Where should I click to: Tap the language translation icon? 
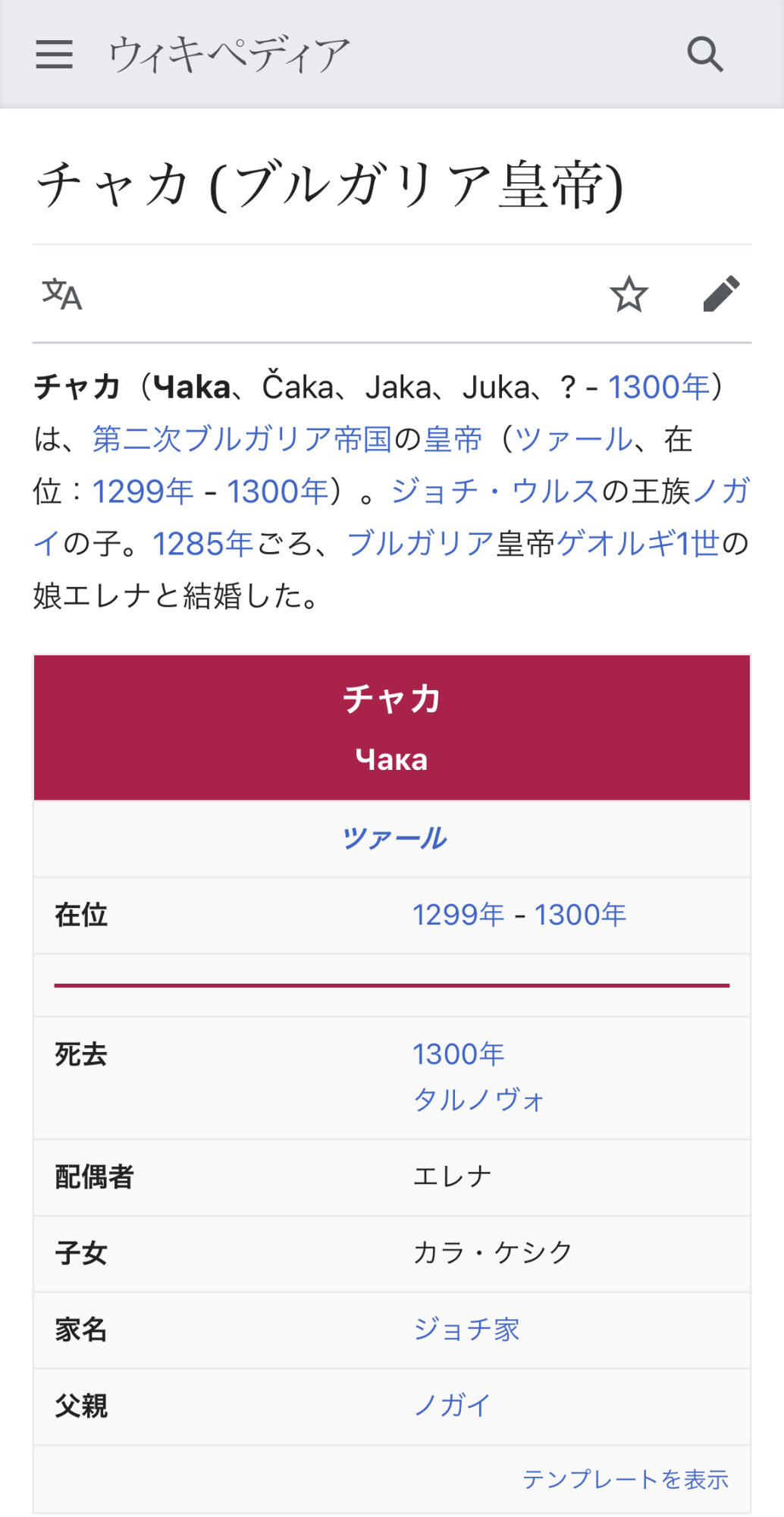pyautogui.click(x=61, y=294)
